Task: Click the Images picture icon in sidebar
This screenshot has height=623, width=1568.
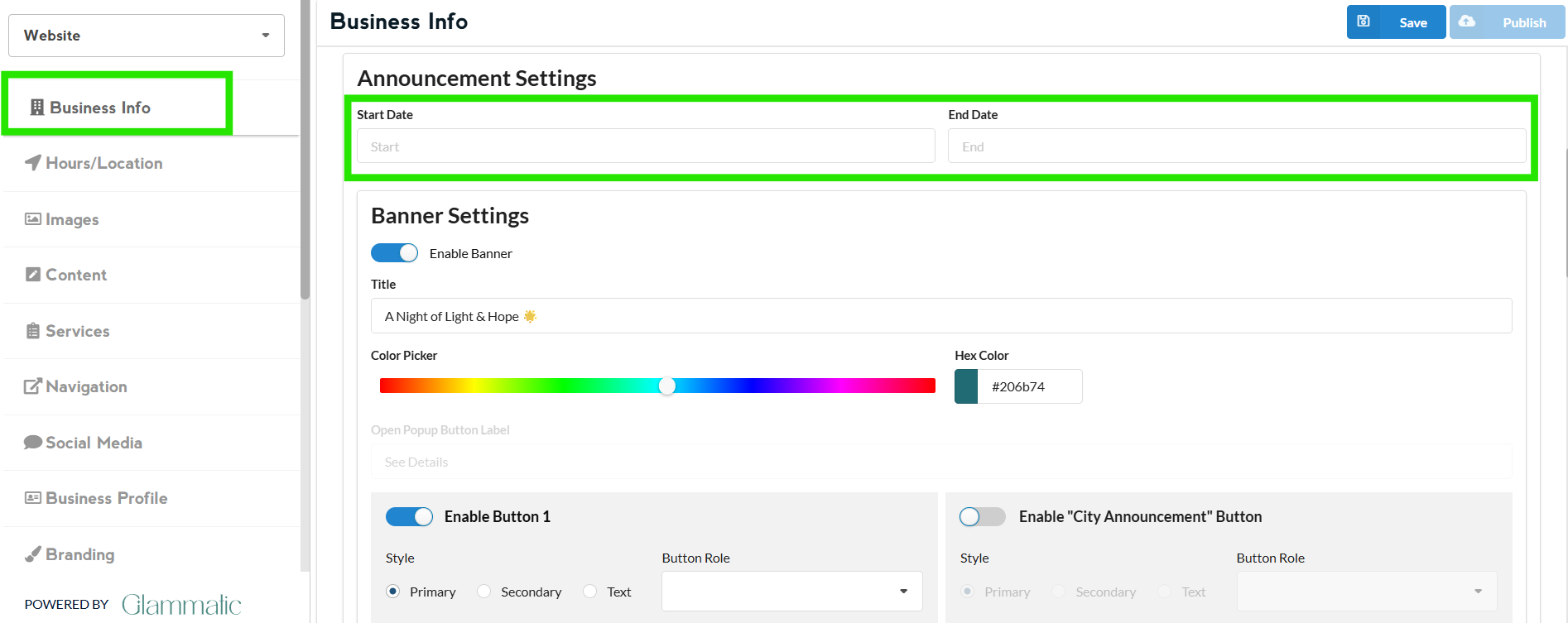Action: click(x=33, y=219)
